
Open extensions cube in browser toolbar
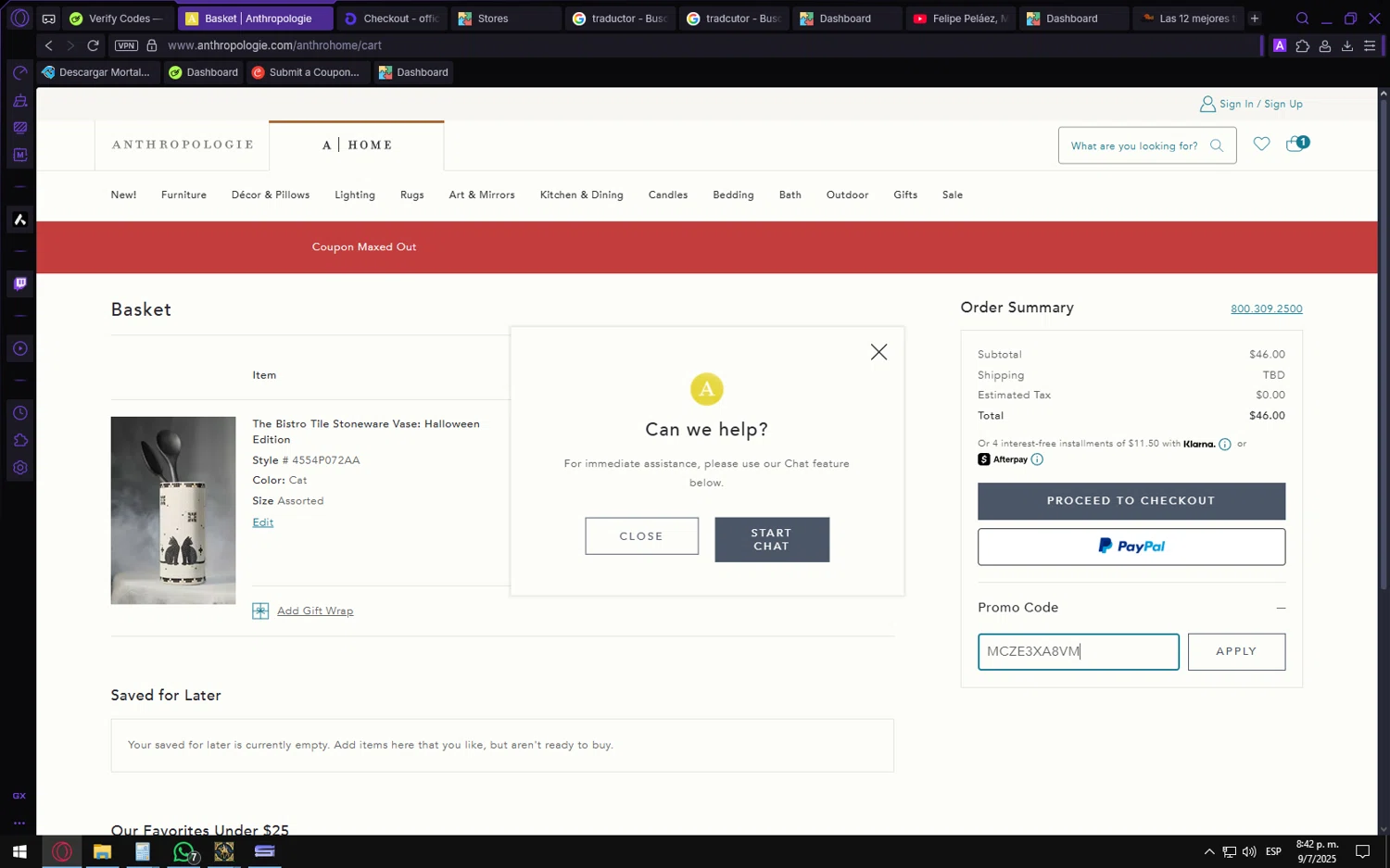click(x=1302, y=45)
